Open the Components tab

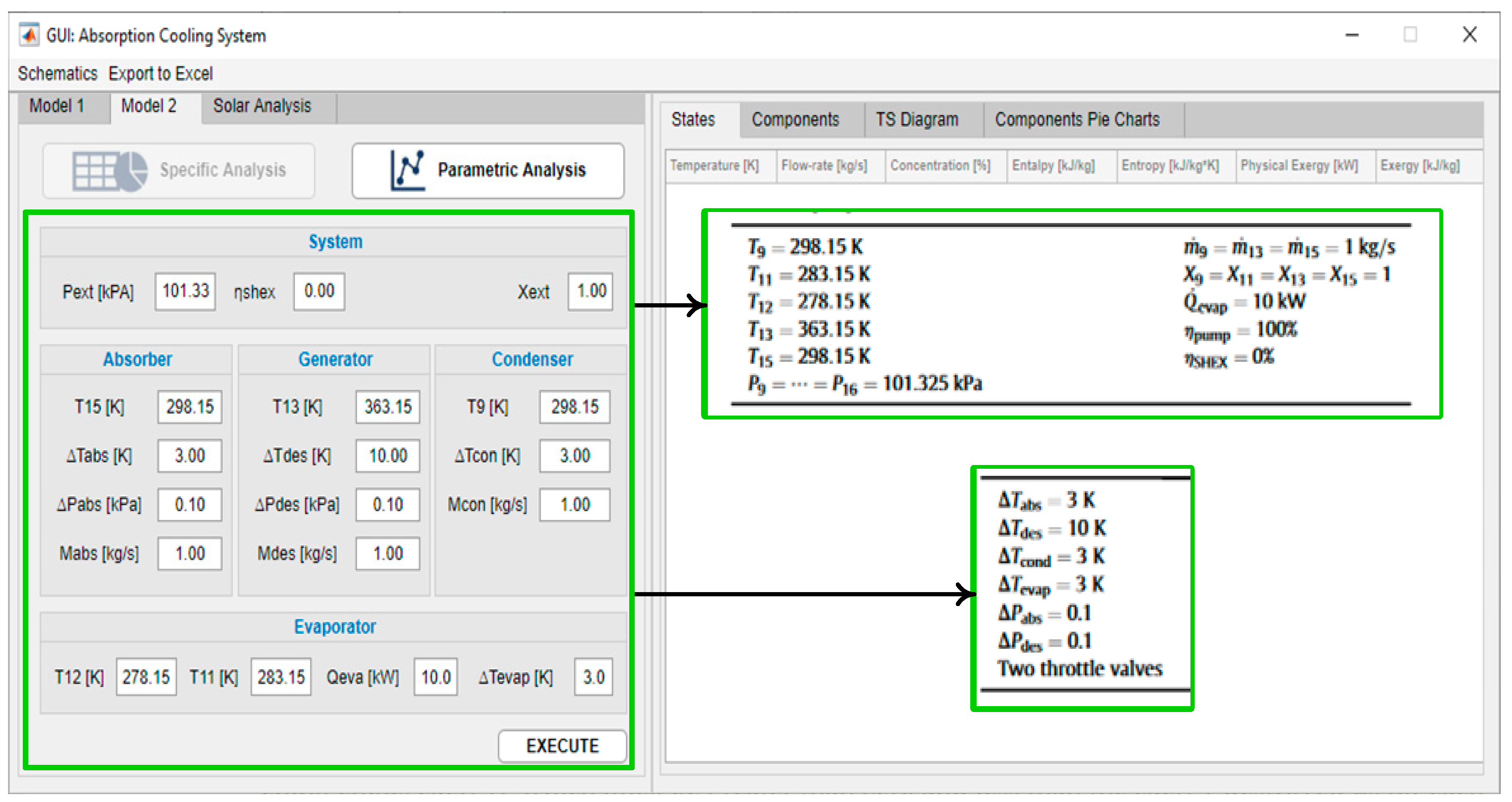click(x=795, y=120)
